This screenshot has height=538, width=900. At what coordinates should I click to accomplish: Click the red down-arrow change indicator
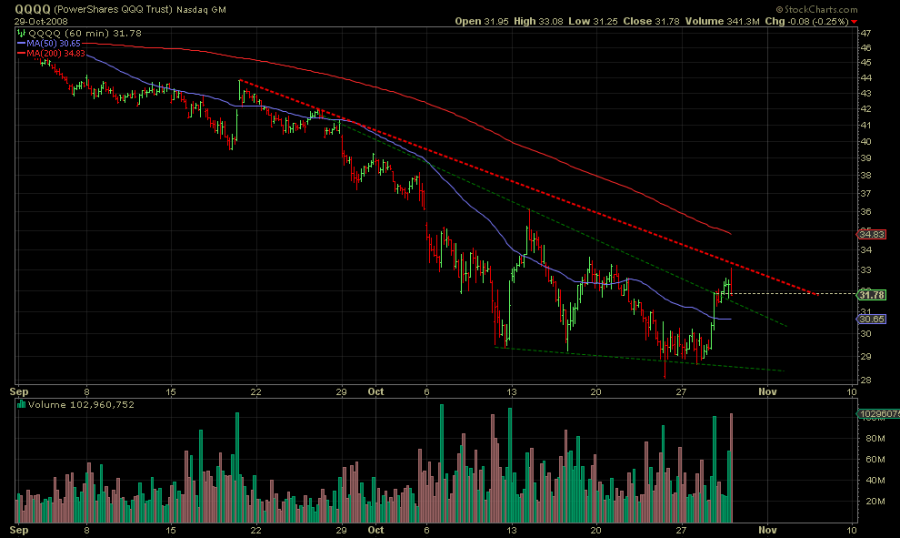pos(854,22)
